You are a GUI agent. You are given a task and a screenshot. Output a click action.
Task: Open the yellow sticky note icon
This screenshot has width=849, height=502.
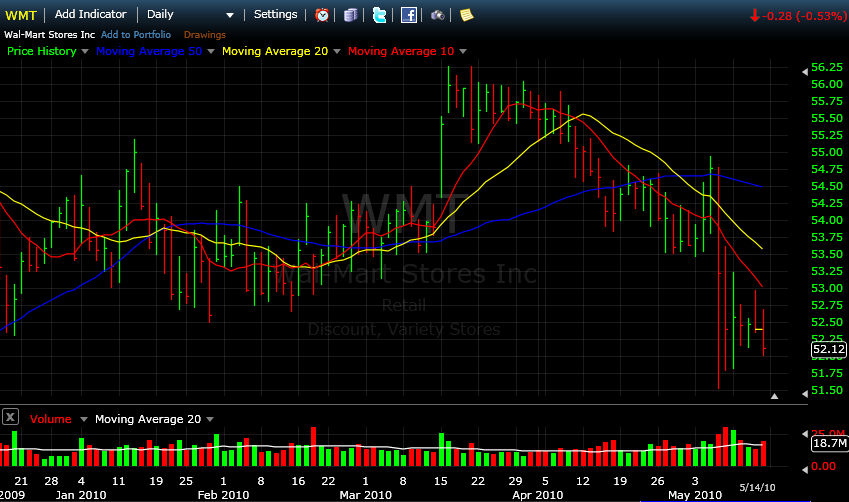[466, 15]
